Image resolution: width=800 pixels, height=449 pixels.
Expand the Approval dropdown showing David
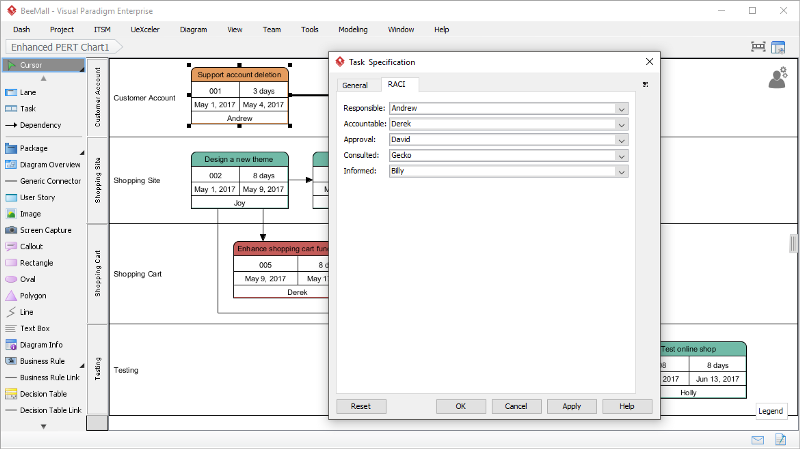(x=621, y=140)
